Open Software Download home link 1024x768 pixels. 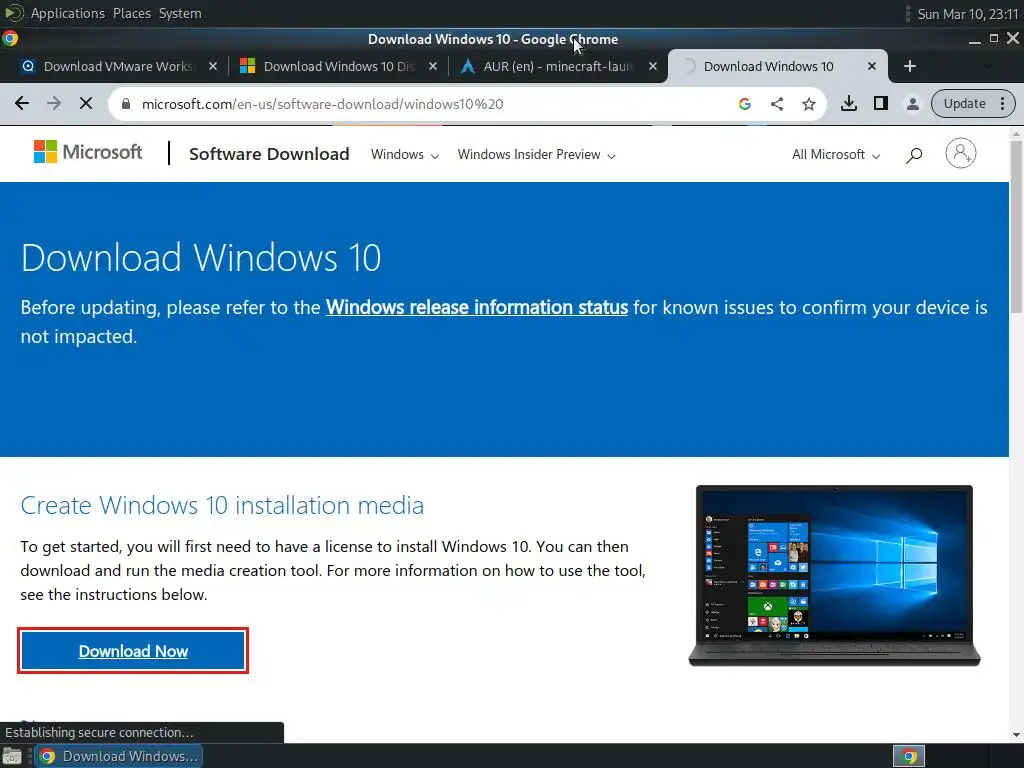[x=269, y=154]
